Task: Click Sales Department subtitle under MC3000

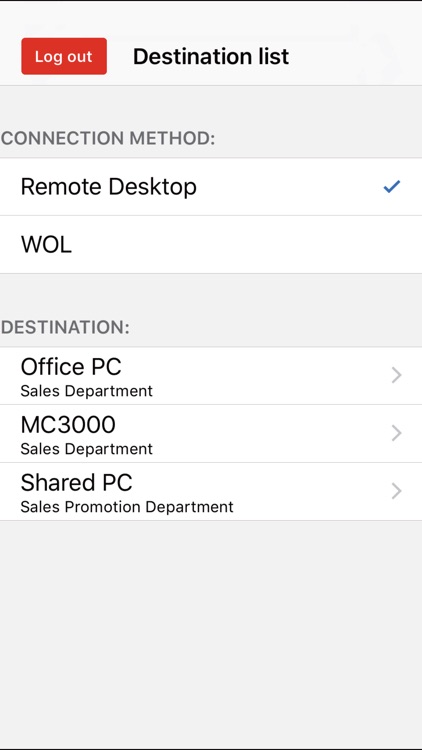Action: (x=87, y=449)
